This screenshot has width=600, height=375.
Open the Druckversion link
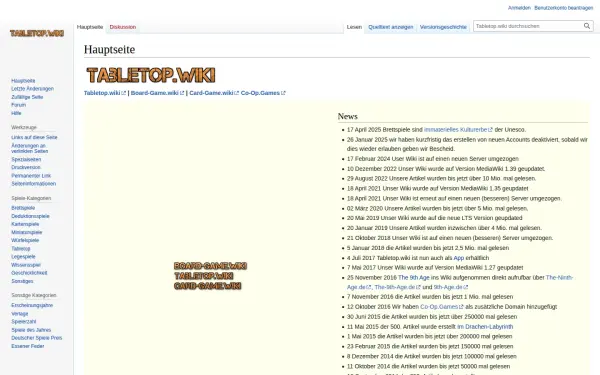pos(26,168)
